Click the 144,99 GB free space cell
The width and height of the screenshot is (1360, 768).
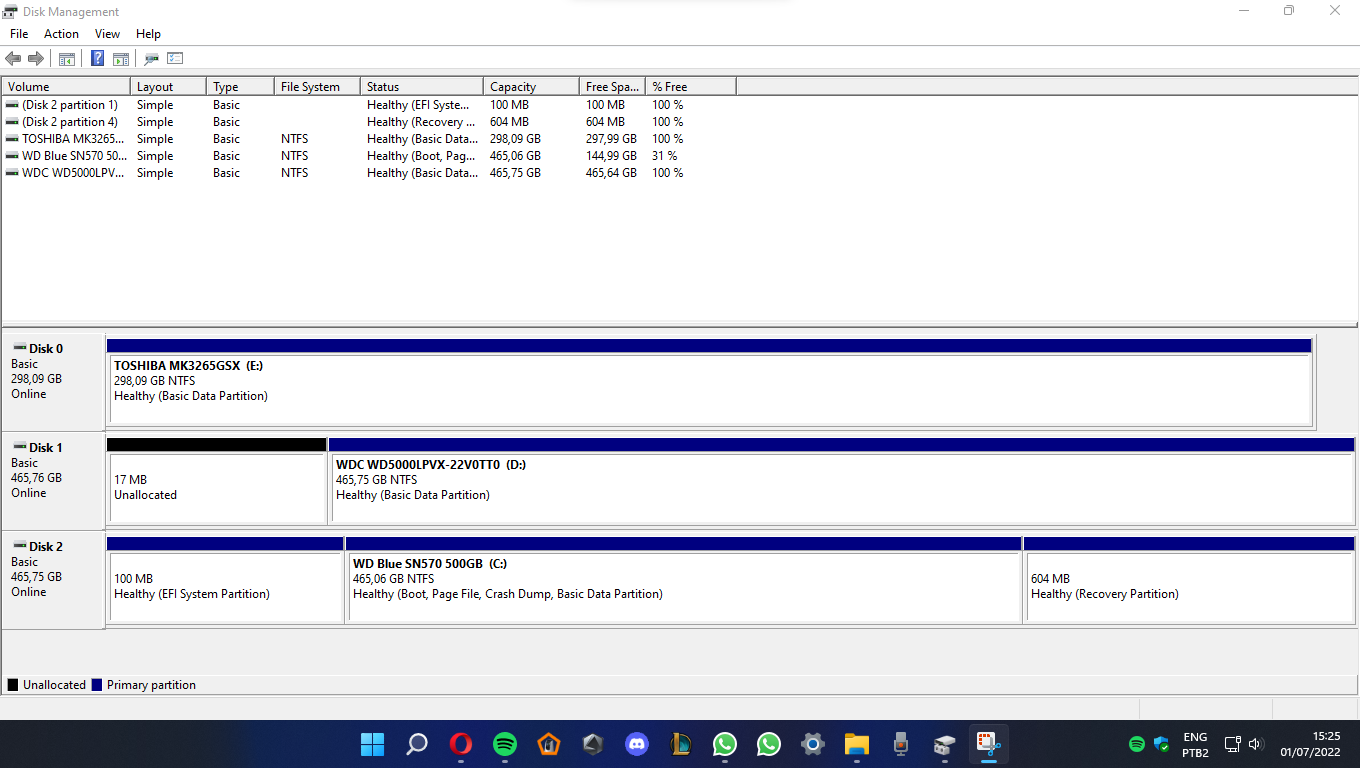[x=611, y=156]
